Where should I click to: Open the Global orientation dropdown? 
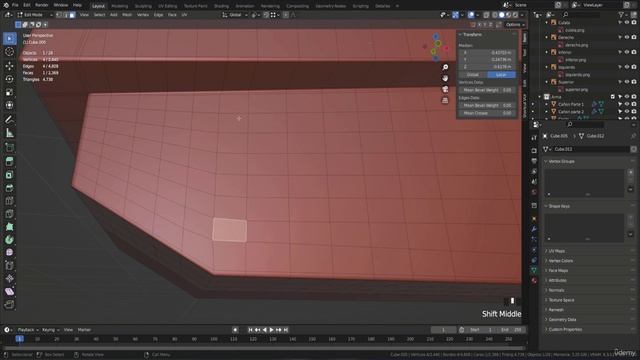pos(235,15)
